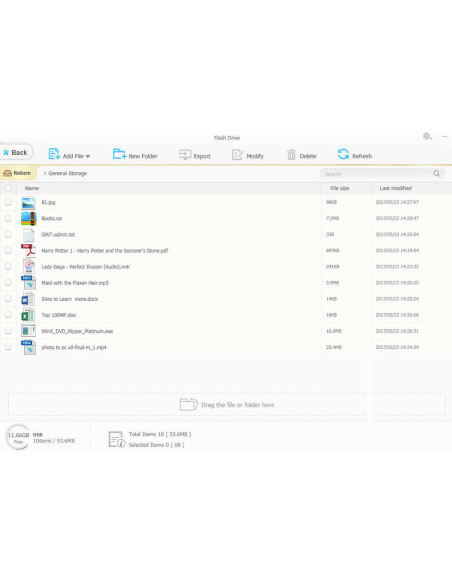Click the Books.rar archive icon
The height and width of the screenshot is (584, 452).
point(28,219)
